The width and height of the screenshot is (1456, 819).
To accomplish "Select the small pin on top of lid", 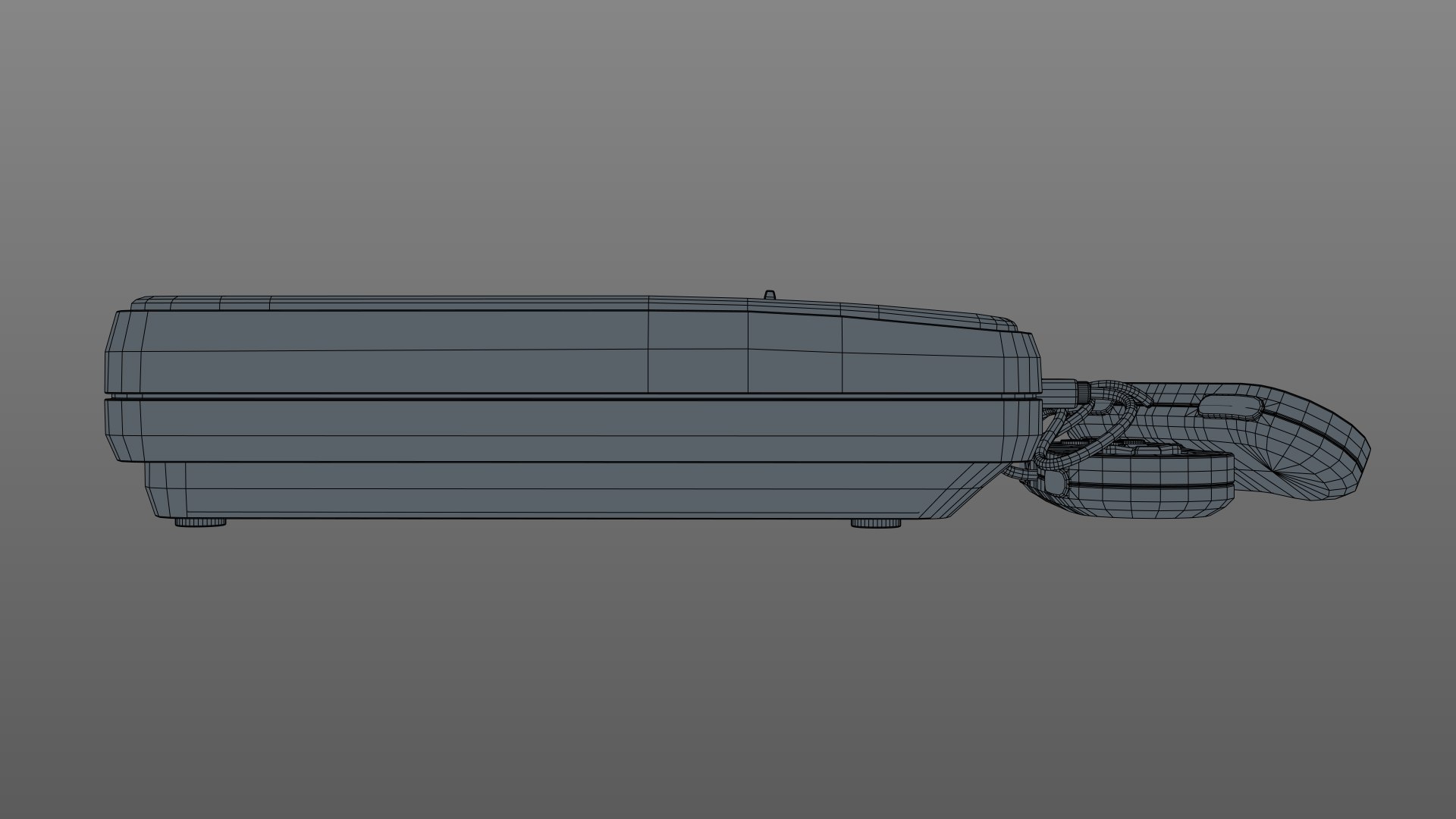I will [x=769, y=293].
